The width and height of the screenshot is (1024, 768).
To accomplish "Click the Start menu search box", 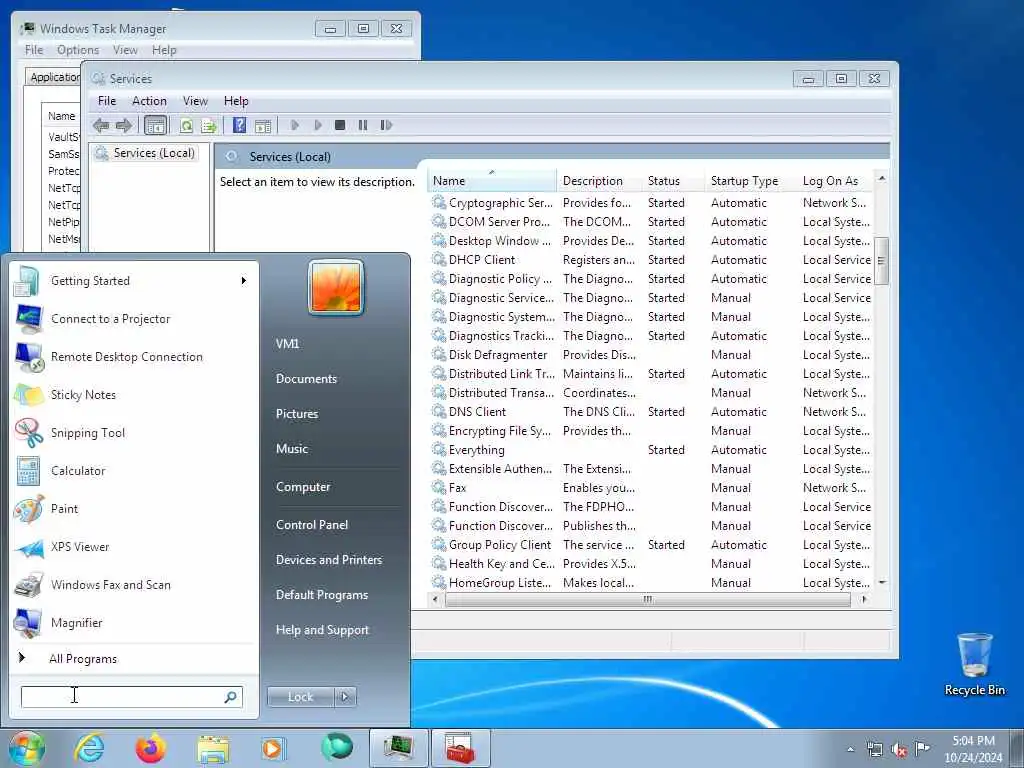I will (131, 697).
